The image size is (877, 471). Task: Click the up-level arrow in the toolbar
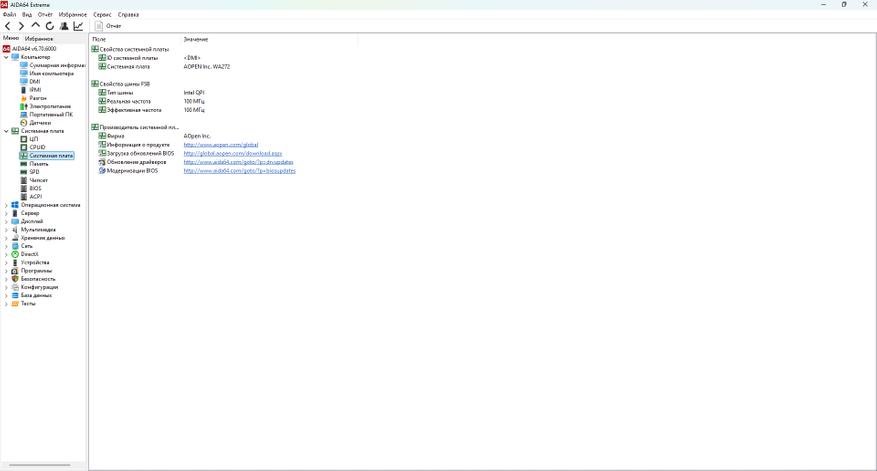36,26
